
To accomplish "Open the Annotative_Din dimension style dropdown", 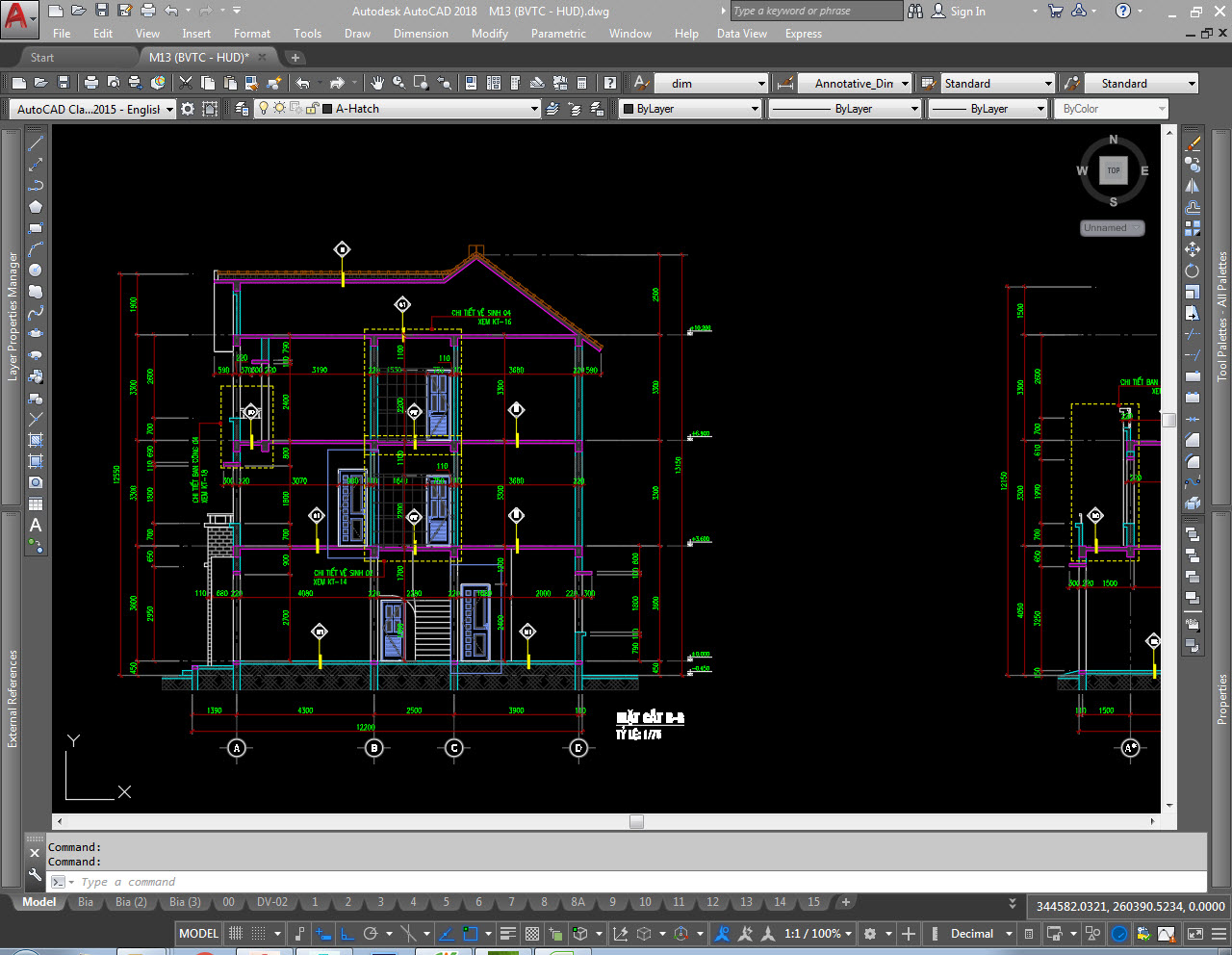I will tap(905, 84).
